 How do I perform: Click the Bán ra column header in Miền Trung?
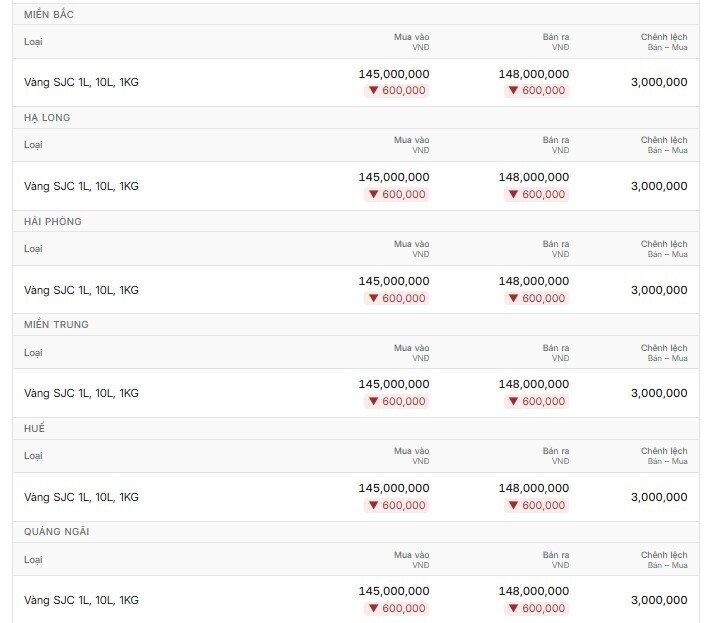[556, 353]
